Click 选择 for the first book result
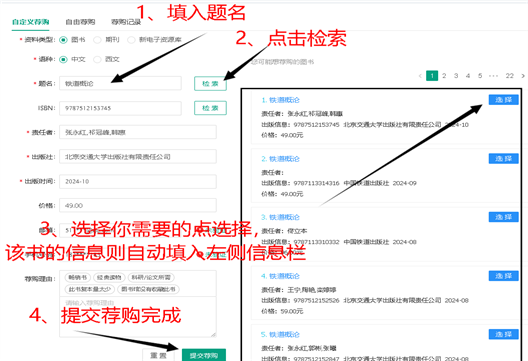528x361 pixels. pos(503,100)
